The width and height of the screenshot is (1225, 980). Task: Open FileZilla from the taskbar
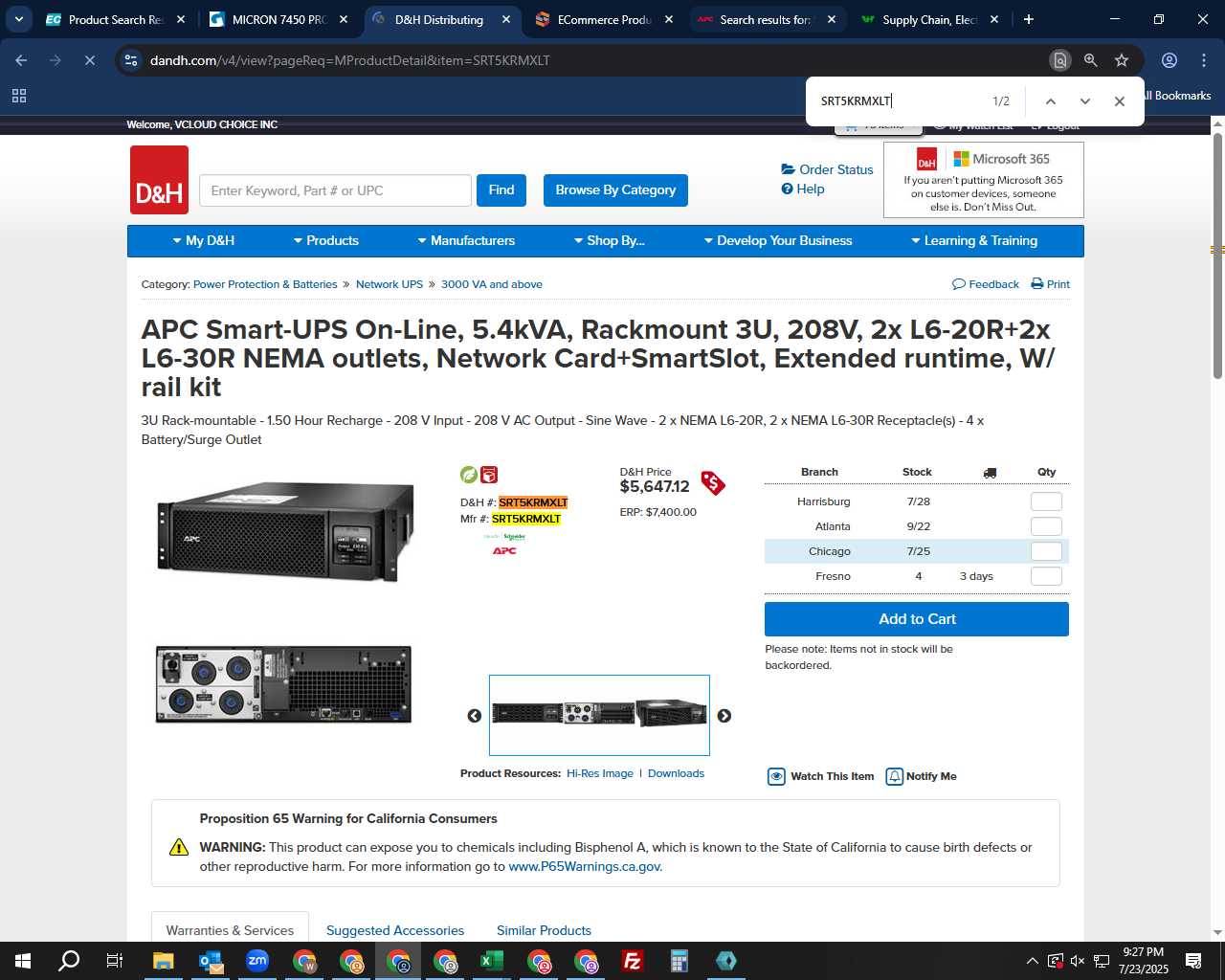(633, 961)
